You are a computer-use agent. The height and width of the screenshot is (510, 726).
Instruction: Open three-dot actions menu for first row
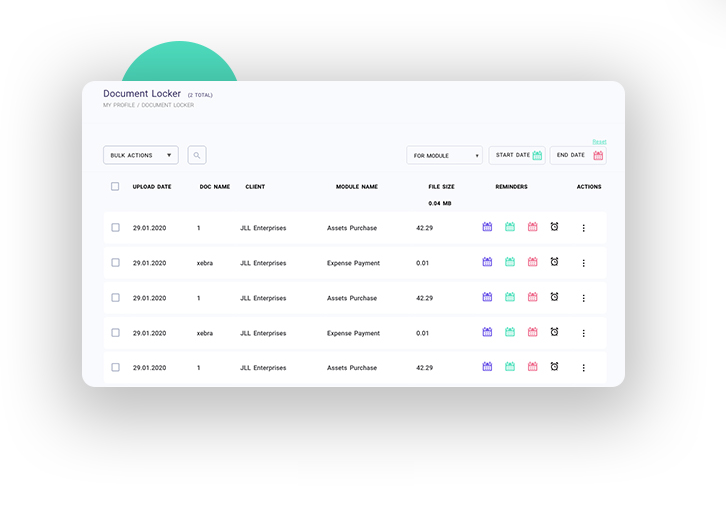[583, 228]
